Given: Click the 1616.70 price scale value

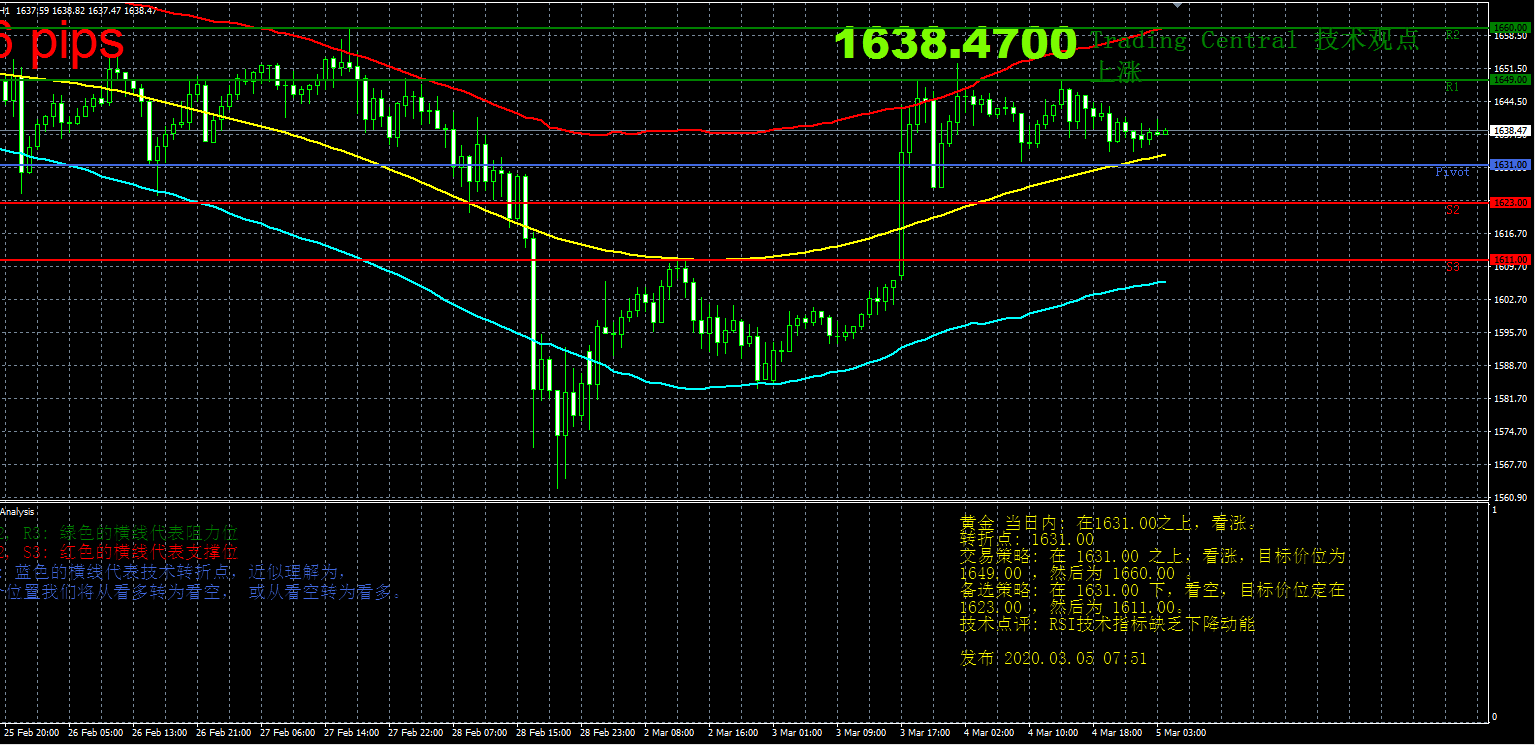Looking at the screenshot, I should (x=1509, y=233).
